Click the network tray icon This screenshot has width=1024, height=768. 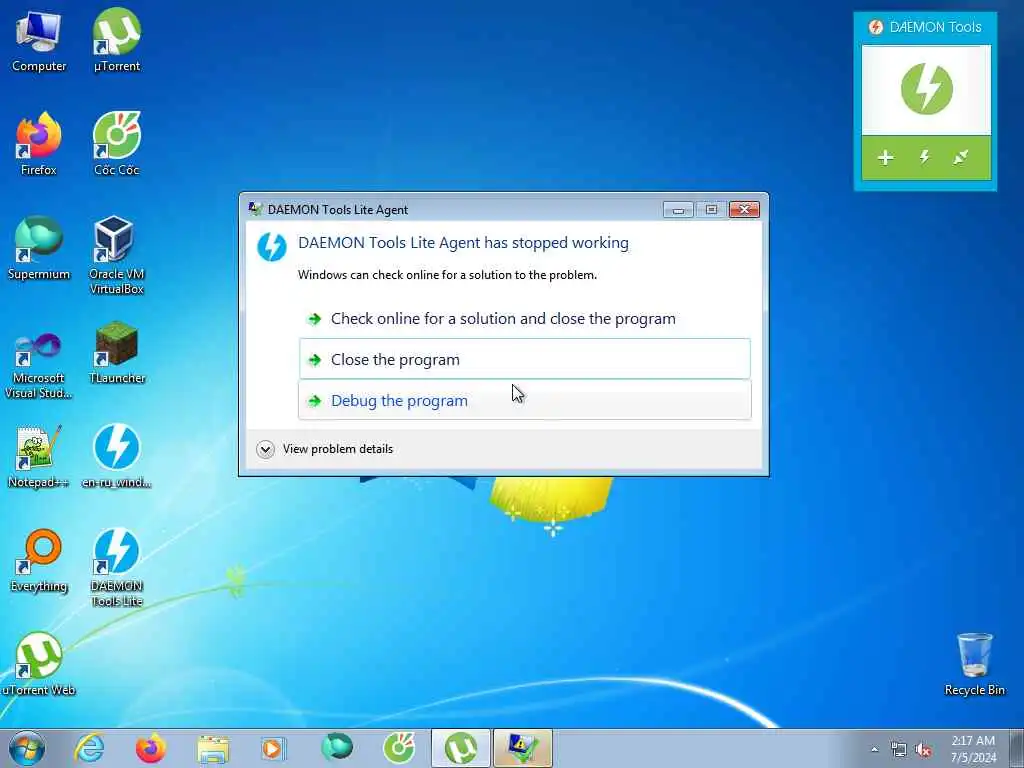click(899, 750)
